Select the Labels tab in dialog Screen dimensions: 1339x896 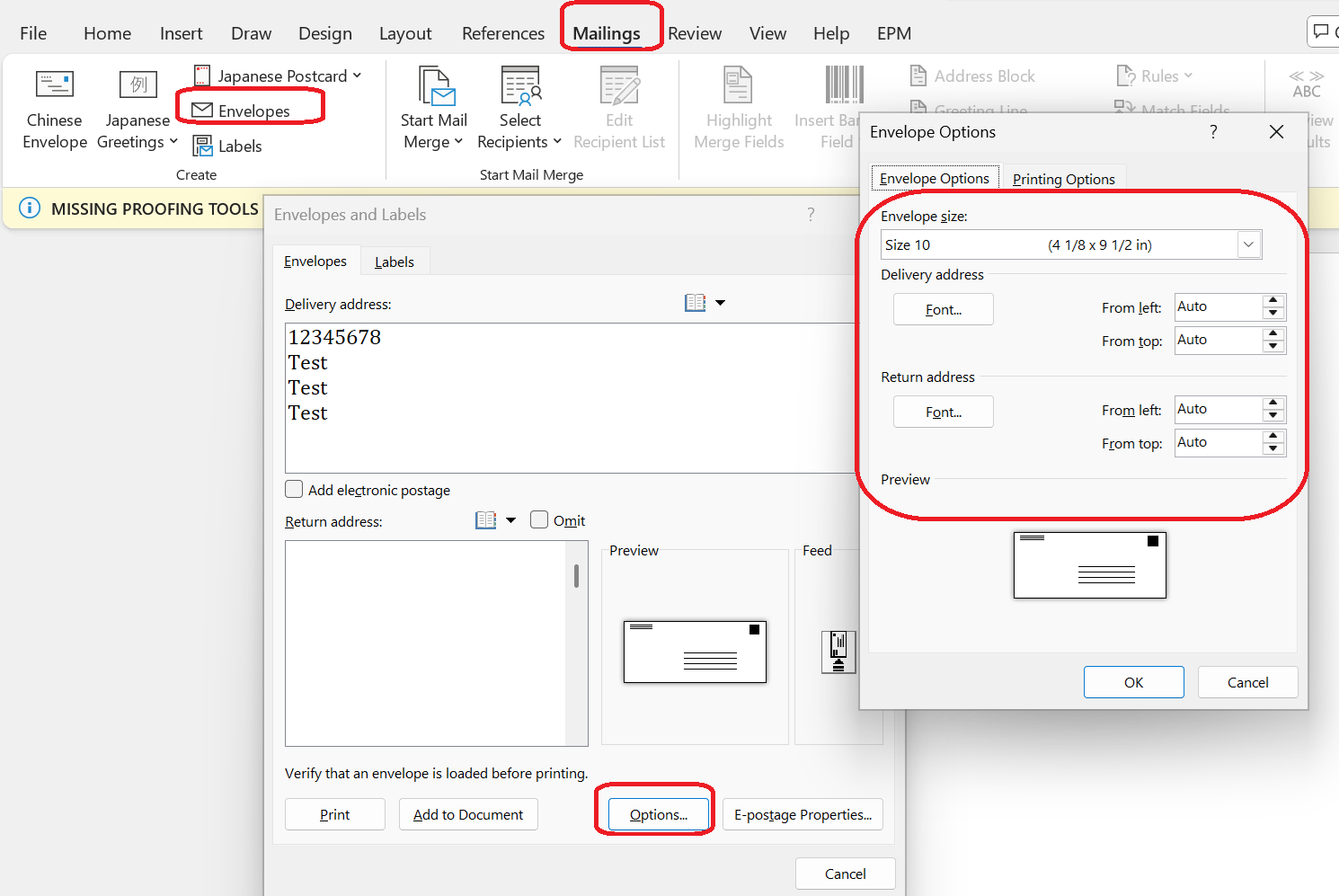(x=395, y=262)
